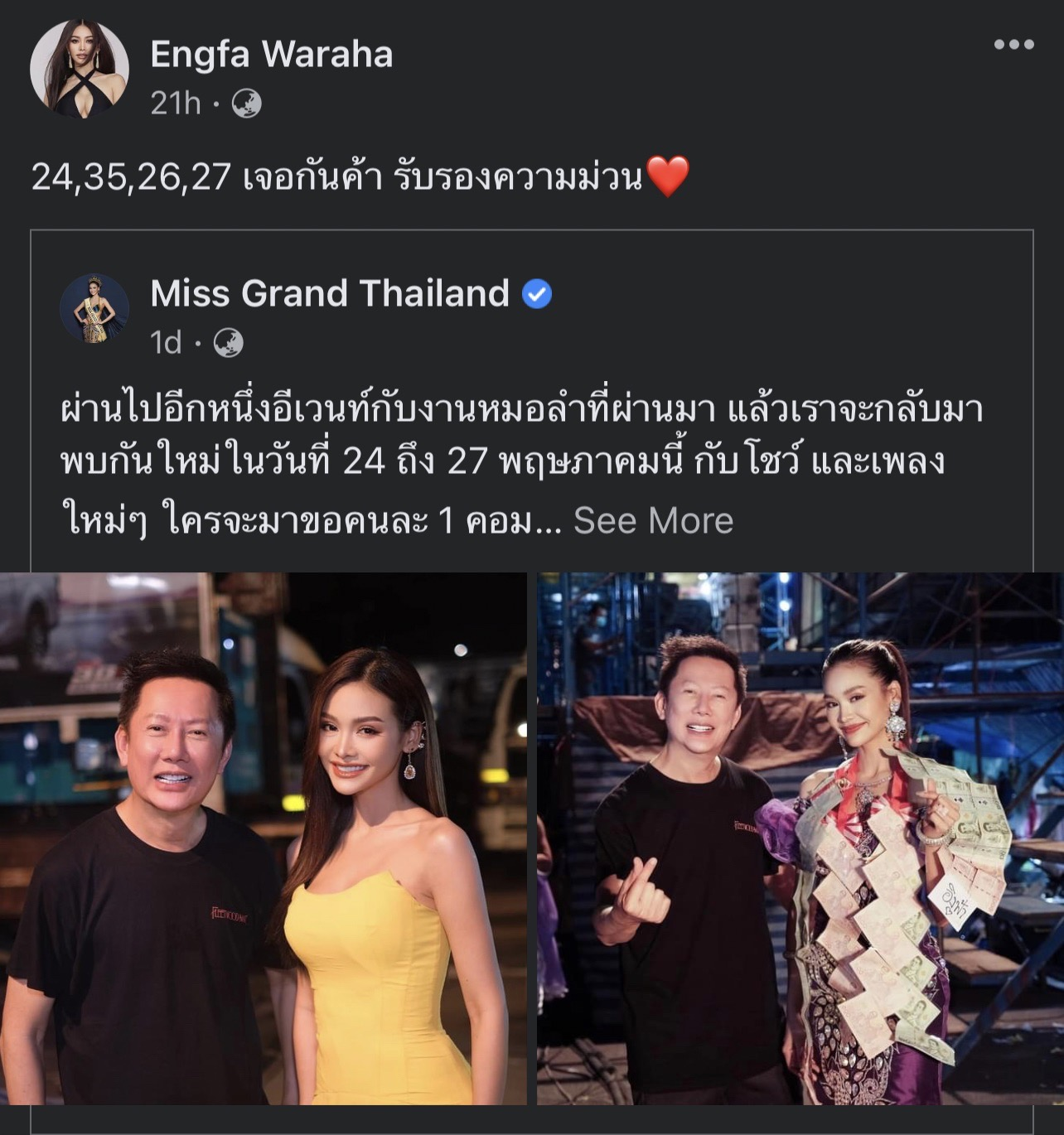Click the globe icon beside 1d
The image size is (1064, 1135).
point(228,342)
